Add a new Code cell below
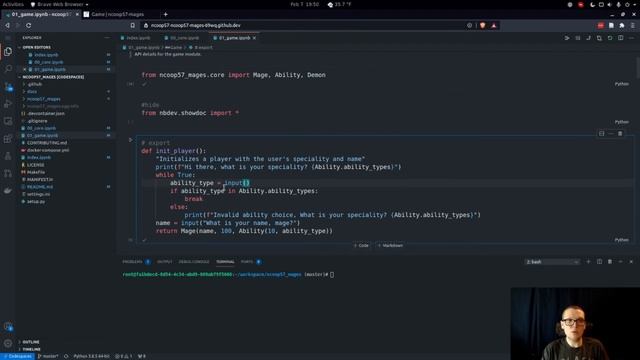Screen dimensions: 640x360 coord(361,245)
